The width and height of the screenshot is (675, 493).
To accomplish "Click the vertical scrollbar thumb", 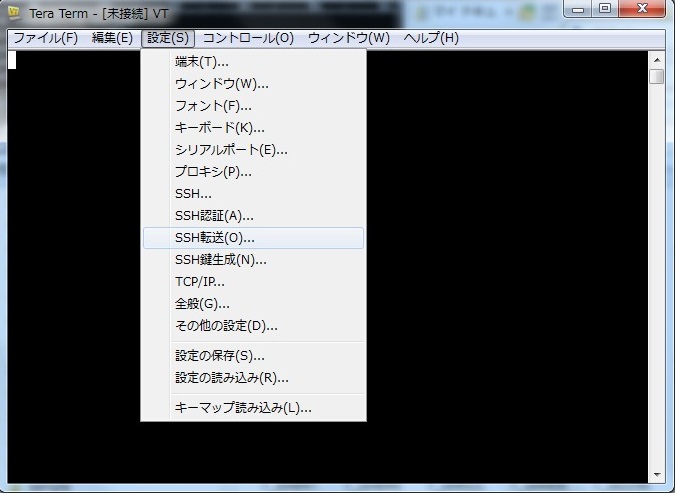I will (657, 77).
